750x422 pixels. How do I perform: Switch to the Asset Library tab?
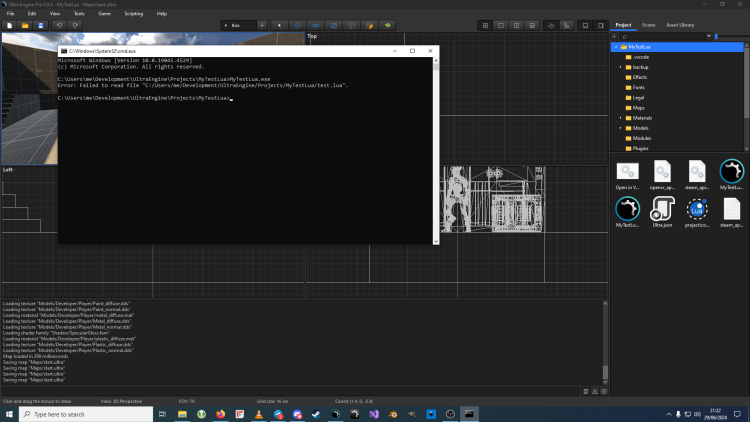pos(680,25)
